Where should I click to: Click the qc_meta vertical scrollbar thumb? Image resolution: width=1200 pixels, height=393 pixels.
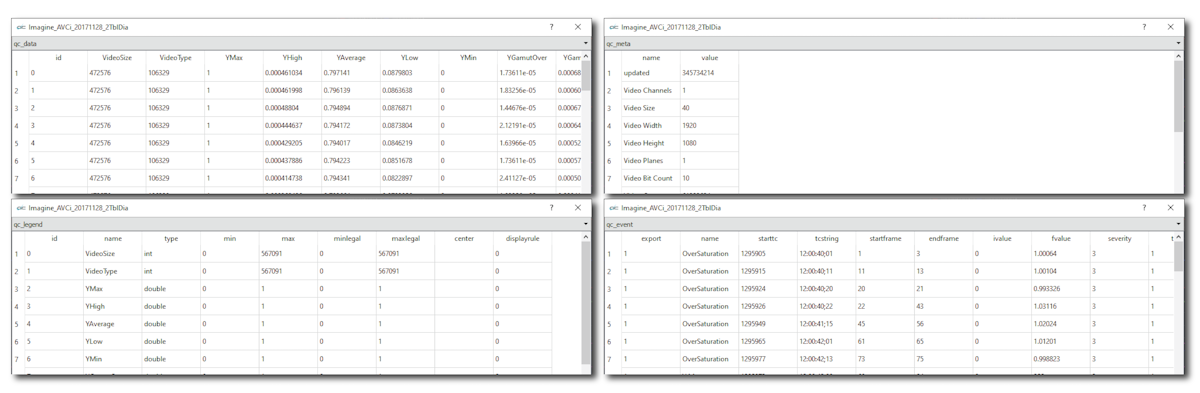point(1179,96)
